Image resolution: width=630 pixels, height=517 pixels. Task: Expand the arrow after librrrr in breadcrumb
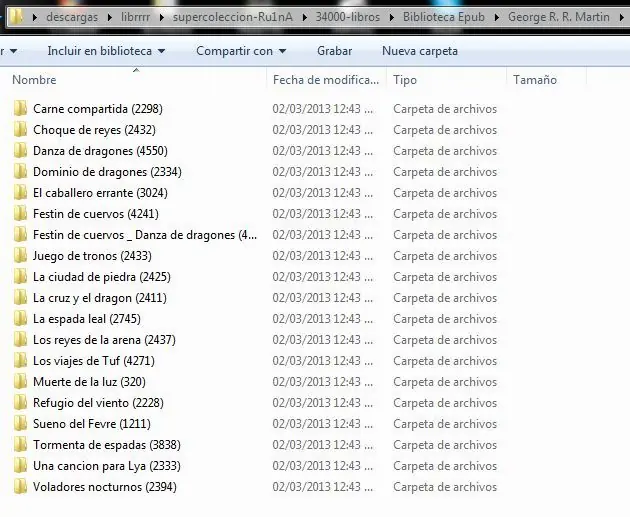tap(162, 17)
